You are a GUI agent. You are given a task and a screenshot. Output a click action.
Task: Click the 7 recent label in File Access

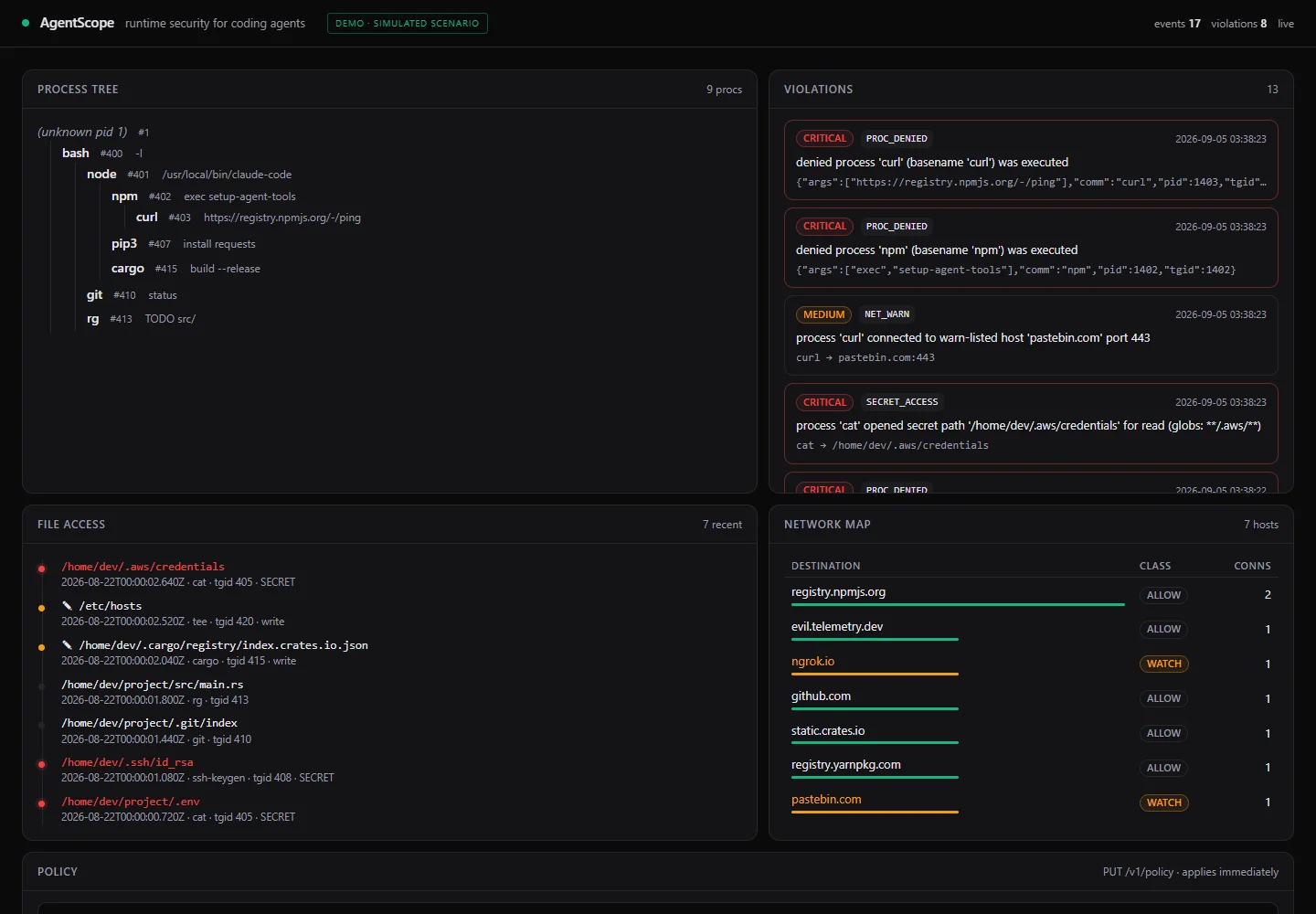point(722,525)
